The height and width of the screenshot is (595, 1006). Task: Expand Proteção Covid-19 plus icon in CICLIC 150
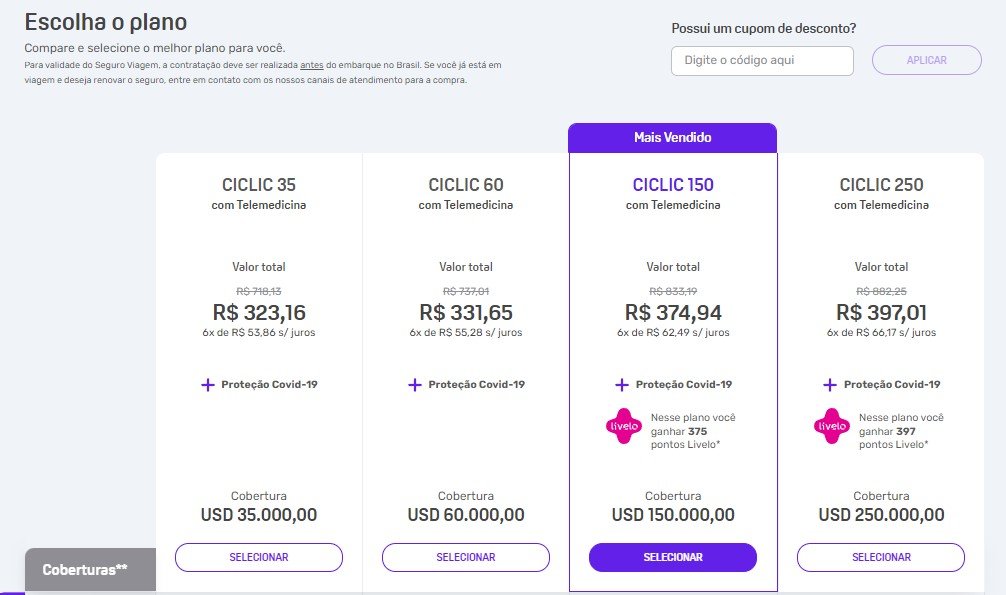click(622, 385)
